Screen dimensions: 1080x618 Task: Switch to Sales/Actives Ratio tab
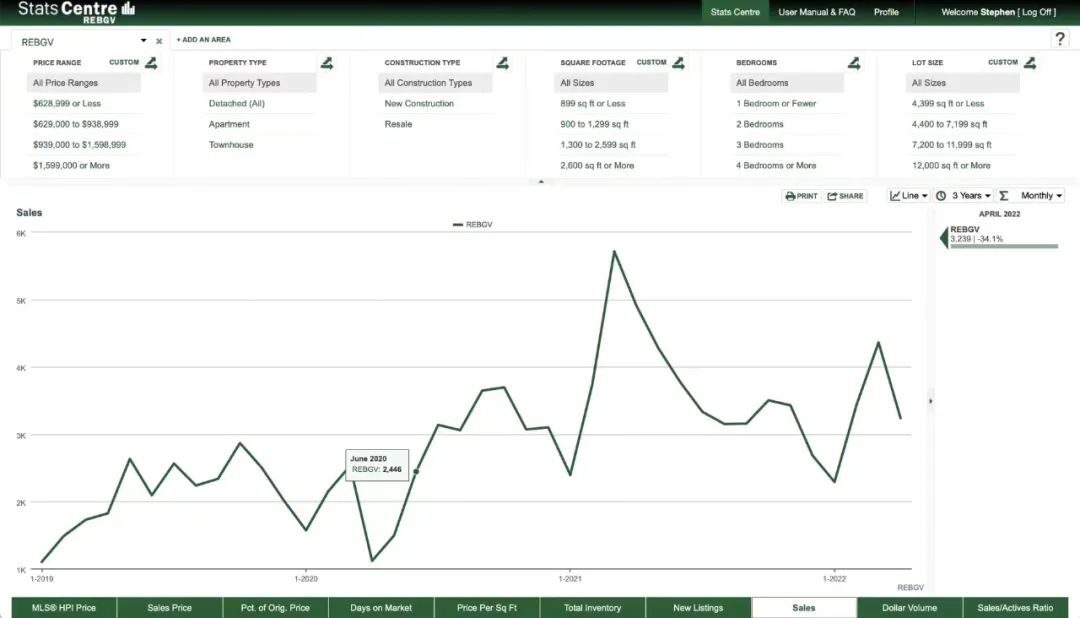pyautogui.click(x=1015, y=608)
